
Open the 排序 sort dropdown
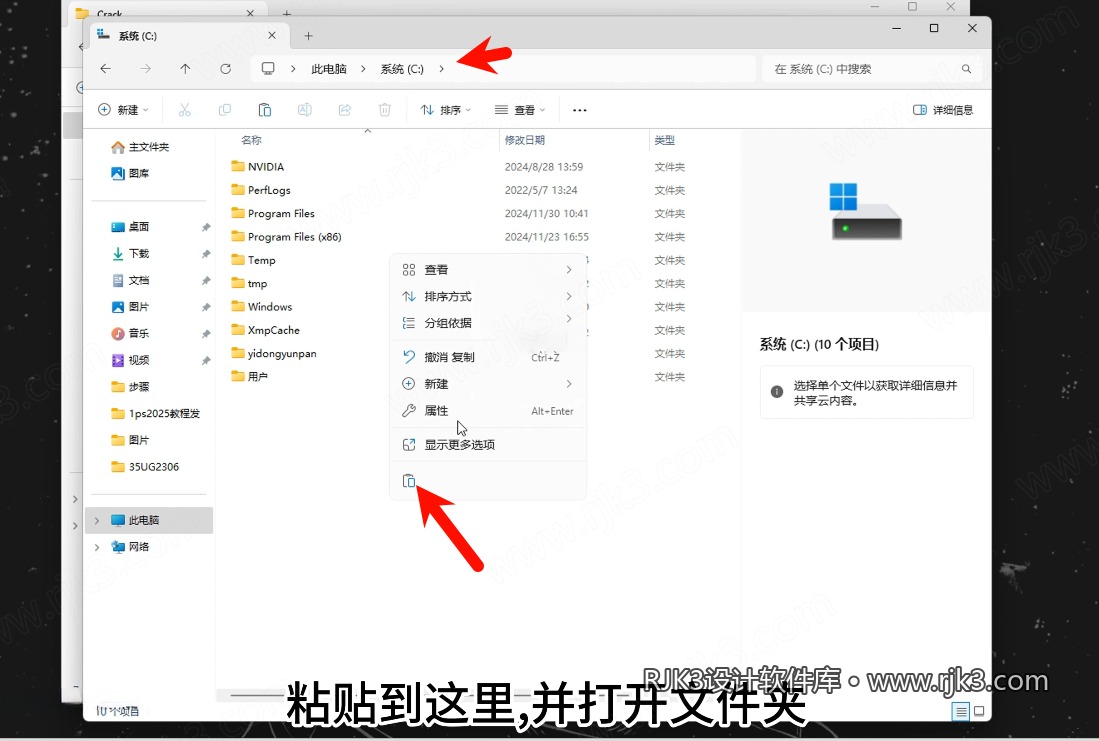point(446,110)
